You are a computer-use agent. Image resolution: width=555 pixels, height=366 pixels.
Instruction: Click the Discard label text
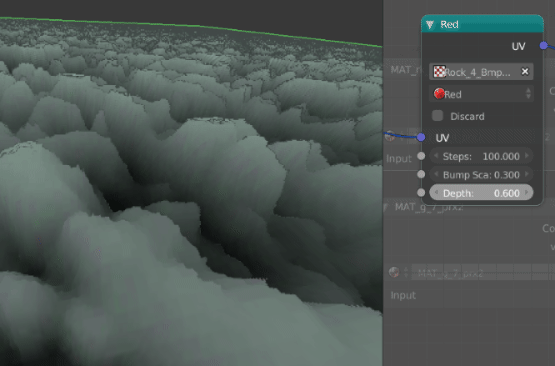tap(467, 116)
